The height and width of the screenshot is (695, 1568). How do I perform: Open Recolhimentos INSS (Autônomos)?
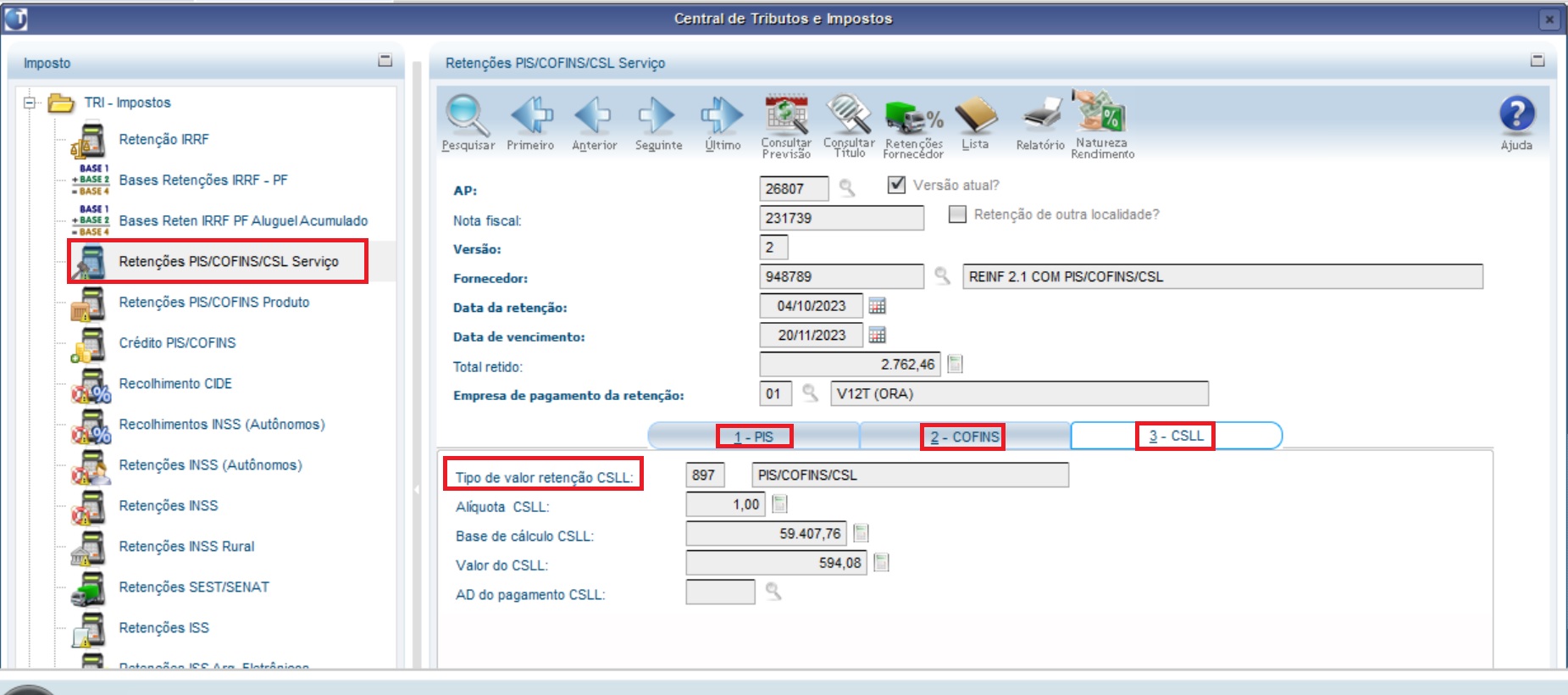click(x=222, y=425)
